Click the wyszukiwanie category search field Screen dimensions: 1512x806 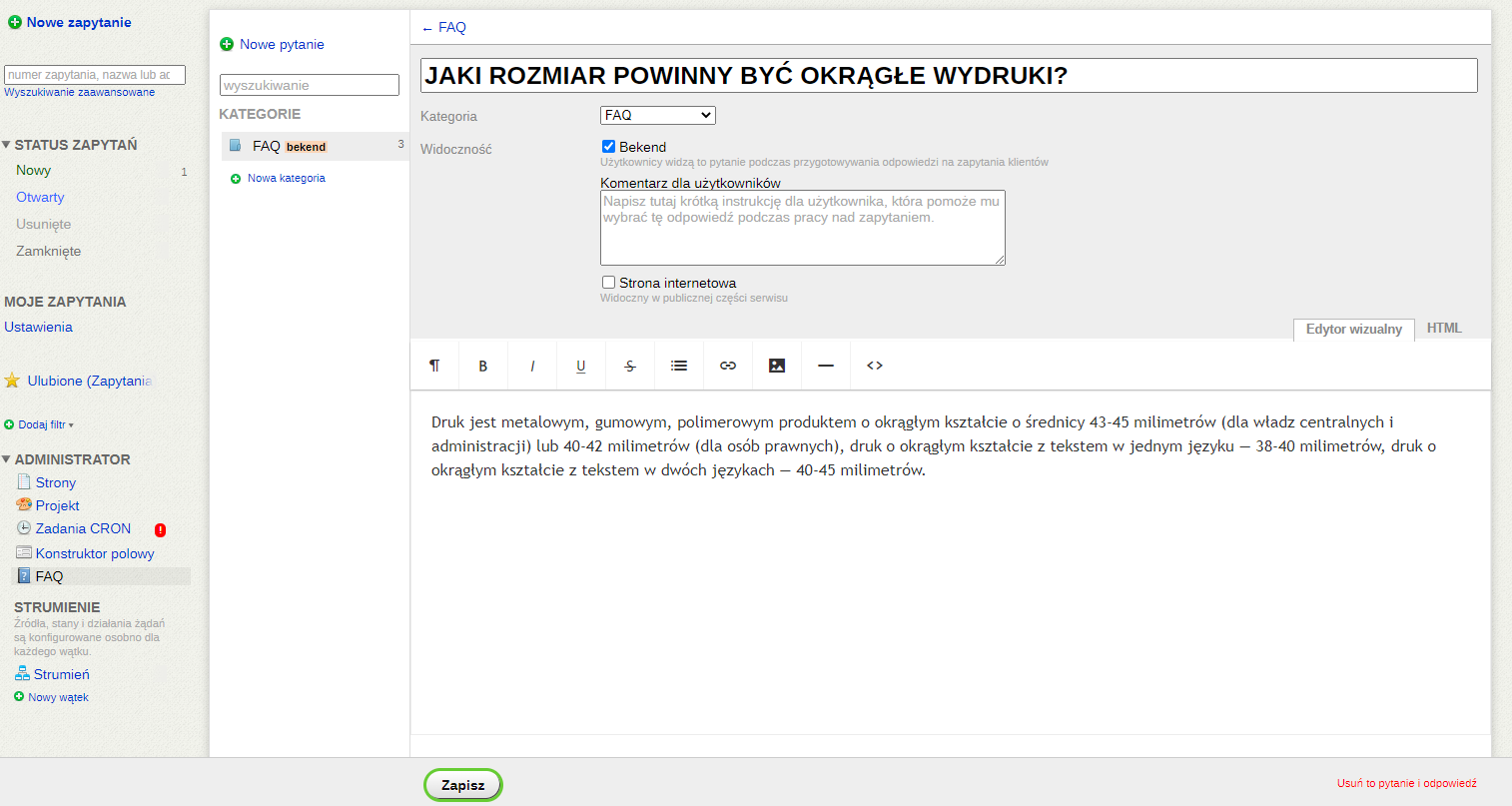tap(310, 85)
